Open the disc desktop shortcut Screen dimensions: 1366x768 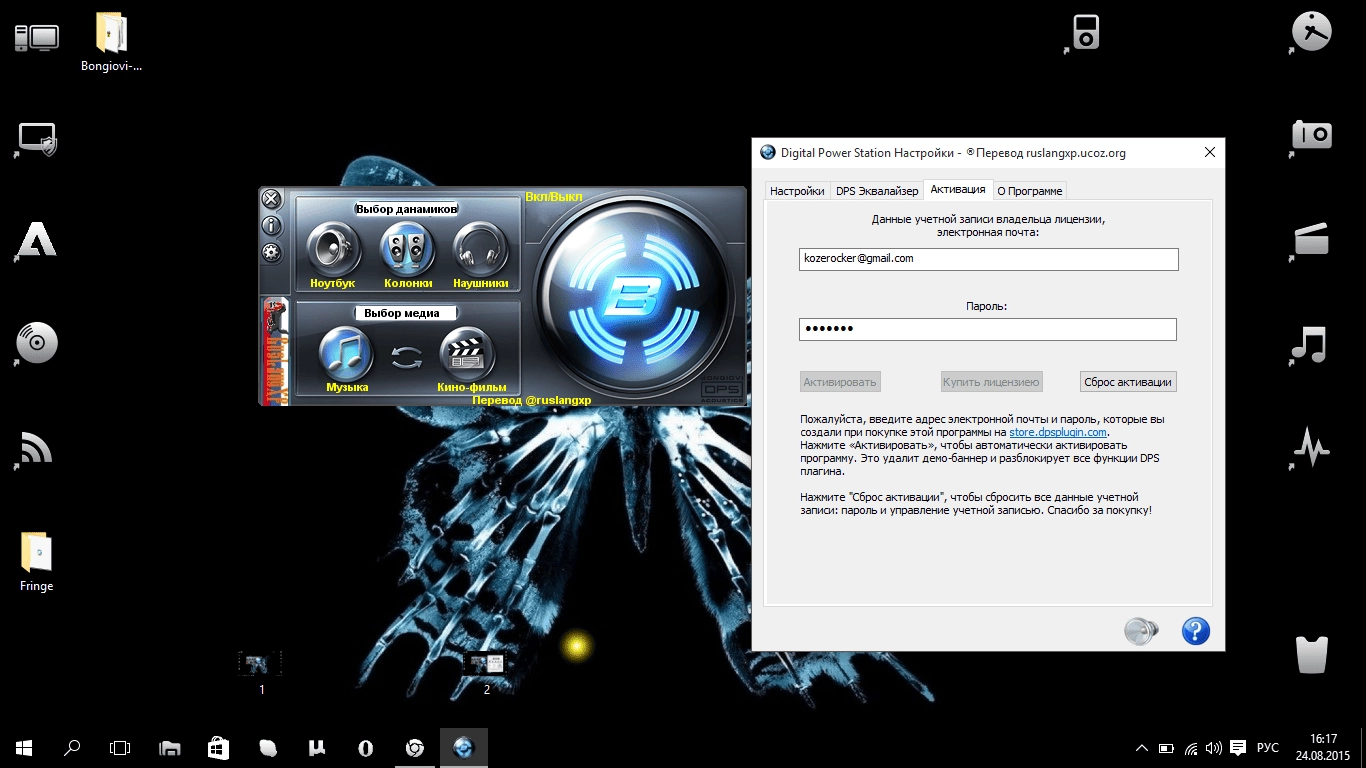click(37, 344)
